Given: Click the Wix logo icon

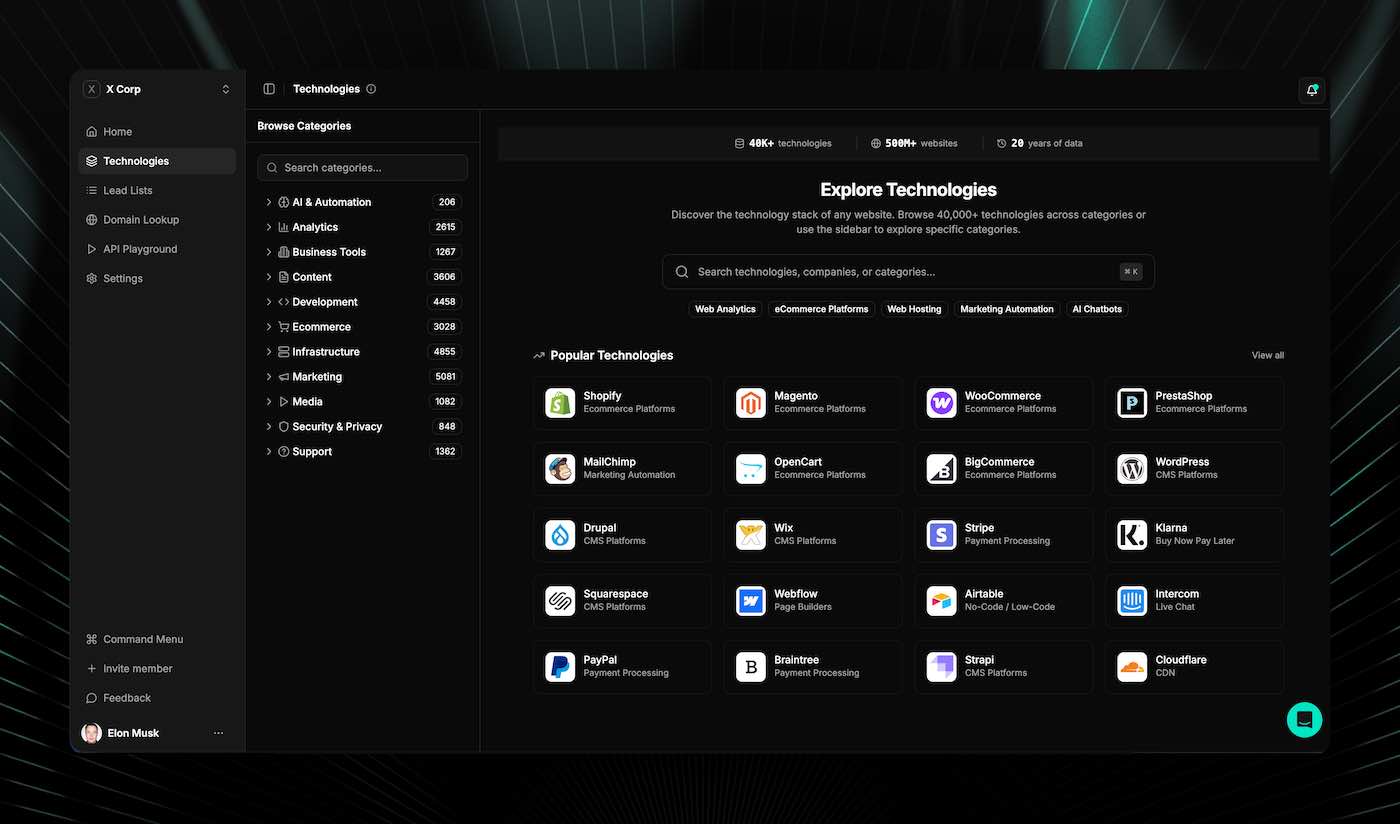Looking at the screenshot, I should point(751,535).
